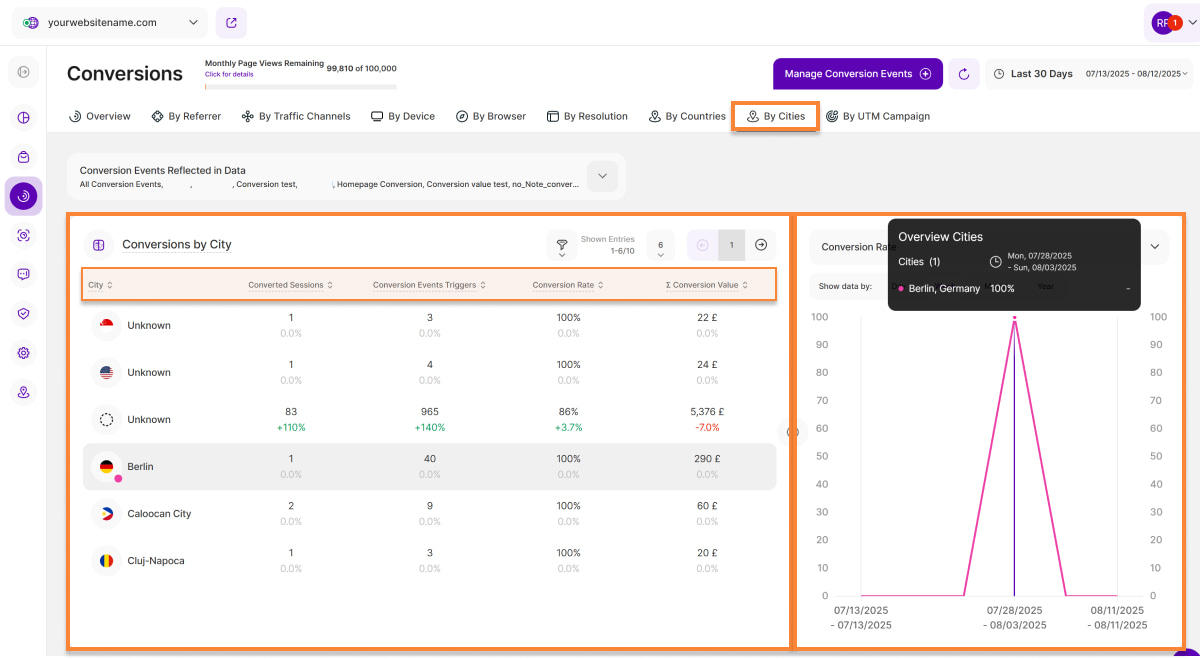Open the pie chart dashboard icon
Screen dimensions: 1200x659
tap(24, 118)
